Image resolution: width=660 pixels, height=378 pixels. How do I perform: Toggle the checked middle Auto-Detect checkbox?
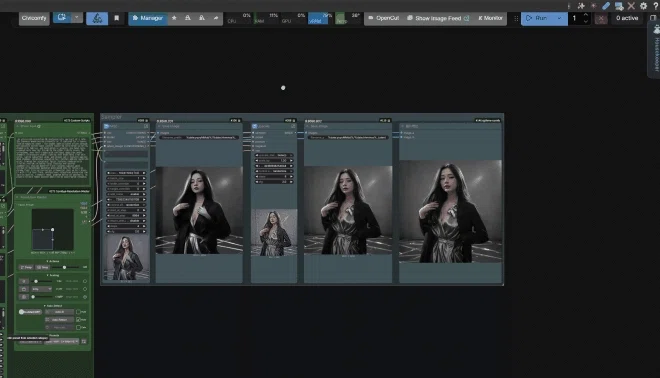click(78, 319)
